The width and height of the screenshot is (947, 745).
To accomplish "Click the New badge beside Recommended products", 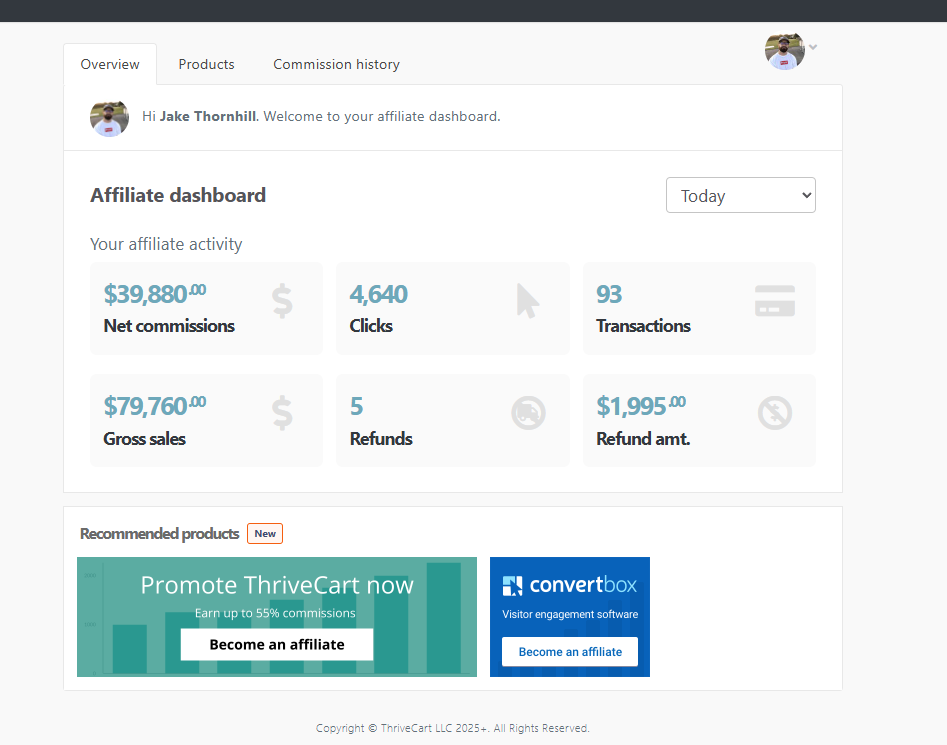I will [265, 534].
